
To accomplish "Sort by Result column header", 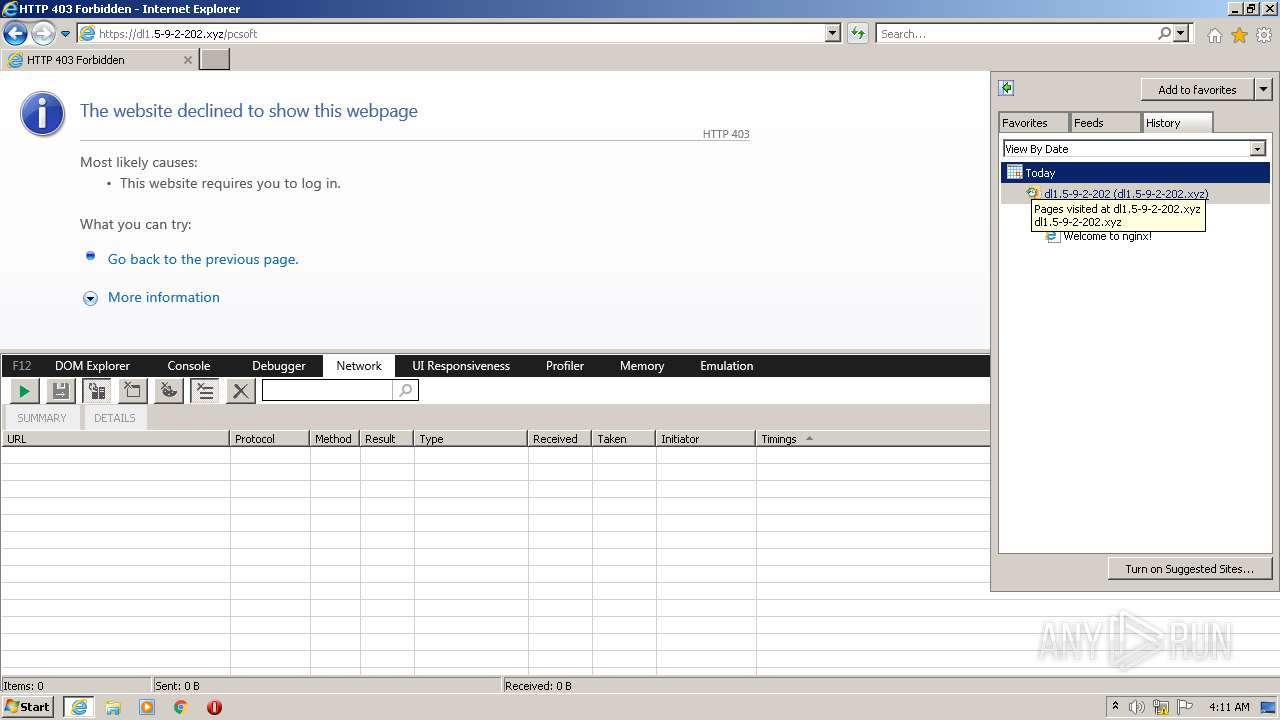I will pos(387,439).
